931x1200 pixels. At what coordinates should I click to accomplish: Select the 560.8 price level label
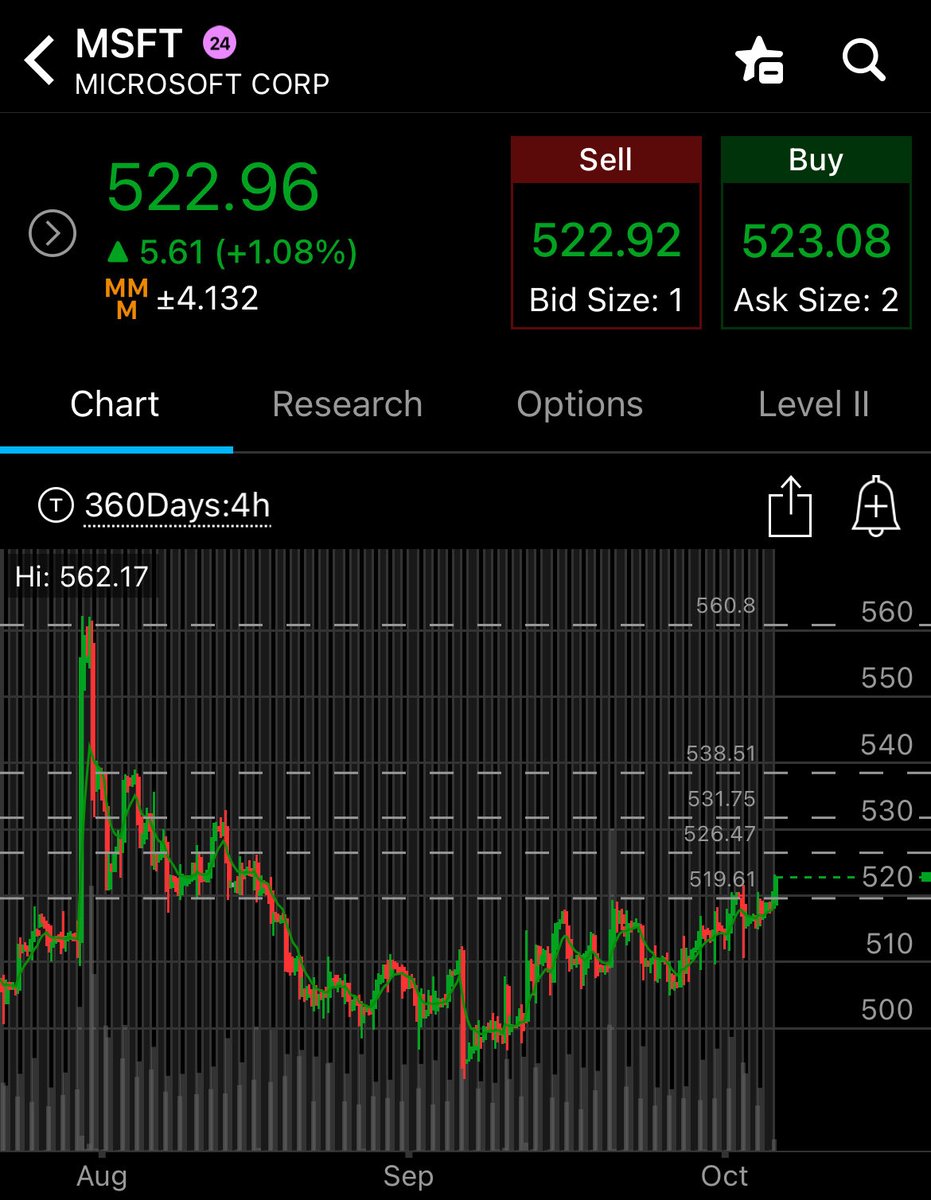coord(726,605)
